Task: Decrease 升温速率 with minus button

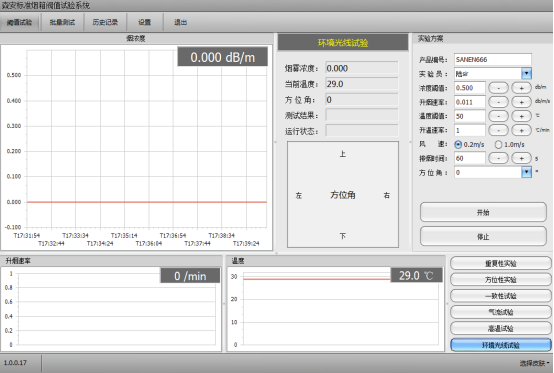Action: coord(499,130)
